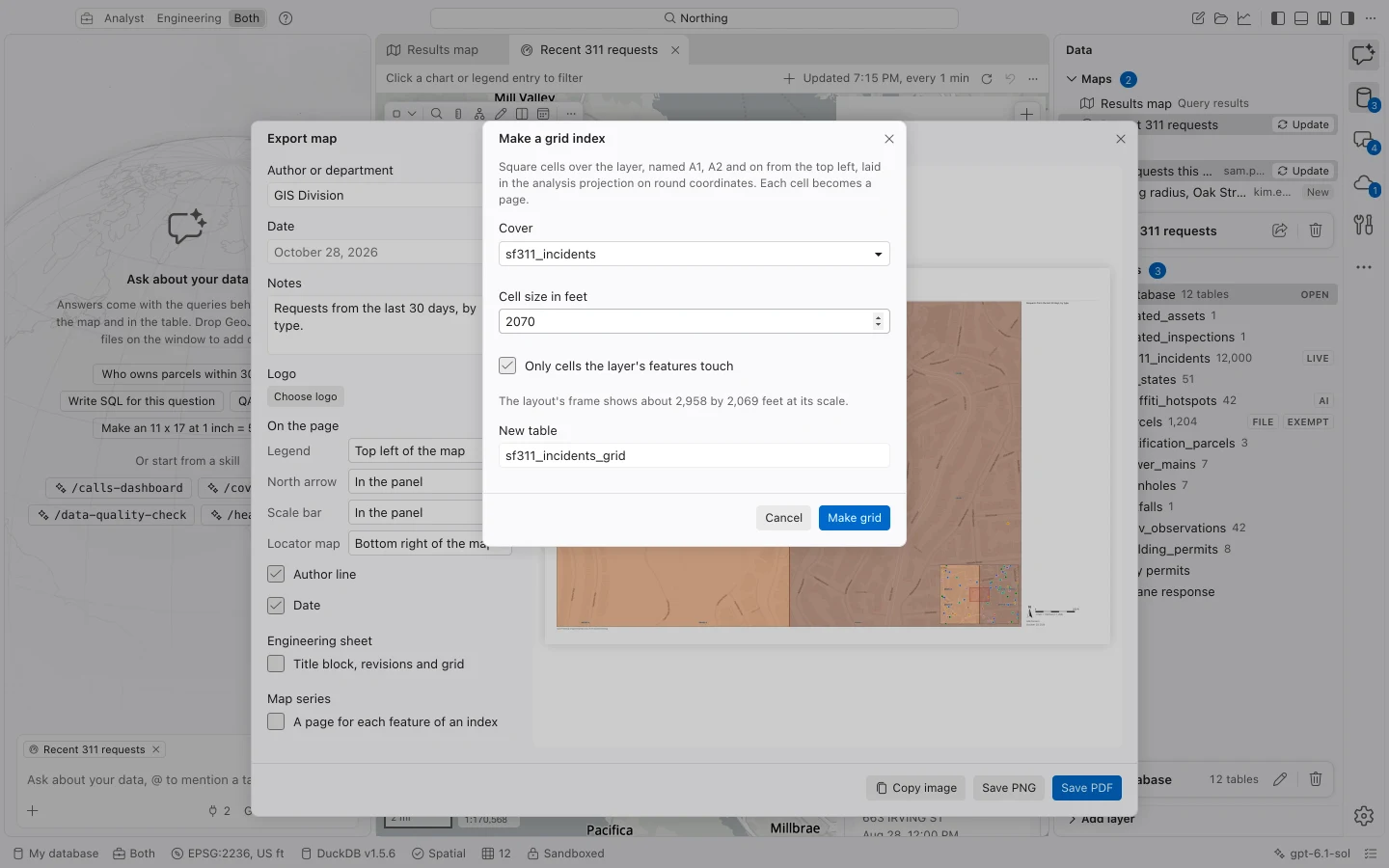The width and height of the screenshot is (1389, 868).
Task: Open the cloud panel with badge 1
Action: pyautogui.click(x=1364, y=183)
